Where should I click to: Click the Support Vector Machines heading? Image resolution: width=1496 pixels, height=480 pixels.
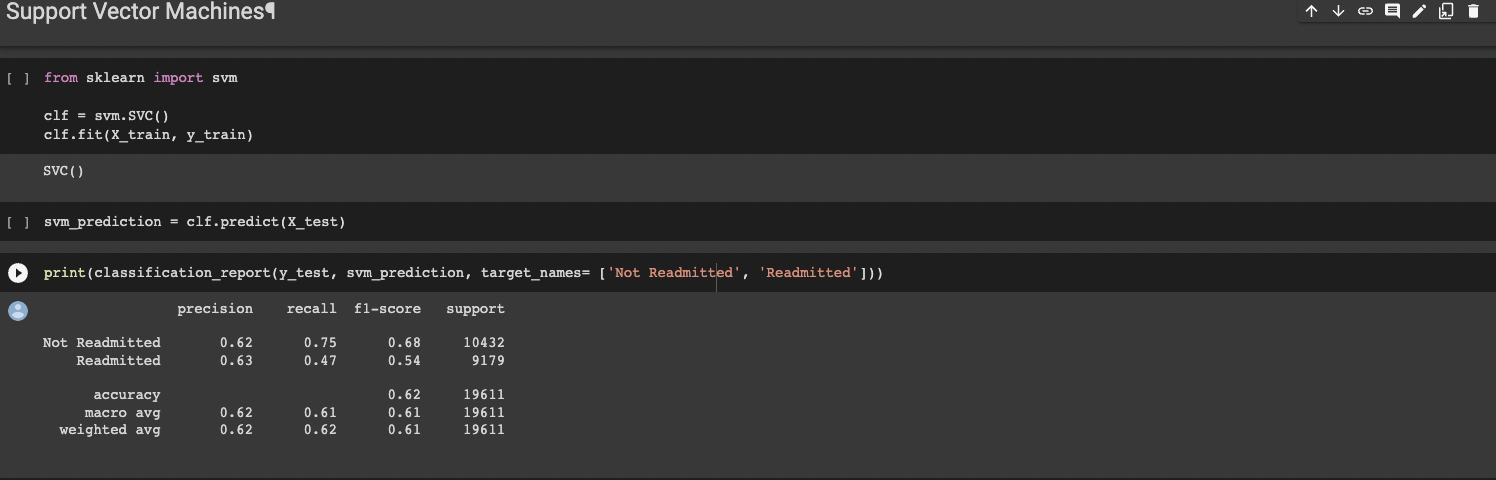[x=140, y=12]
